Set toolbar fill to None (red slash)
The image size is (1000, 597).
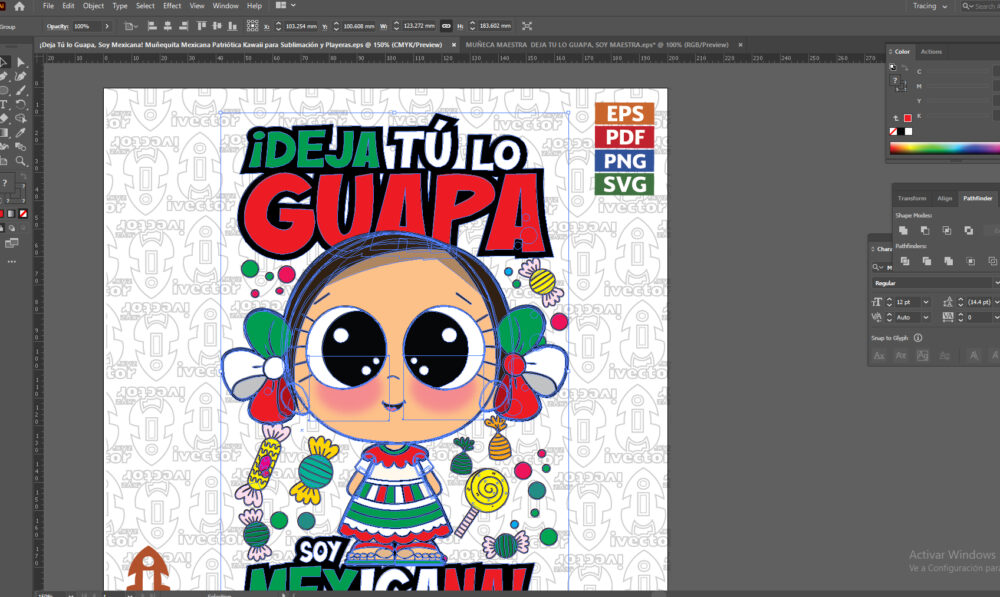tap(23, 214)
